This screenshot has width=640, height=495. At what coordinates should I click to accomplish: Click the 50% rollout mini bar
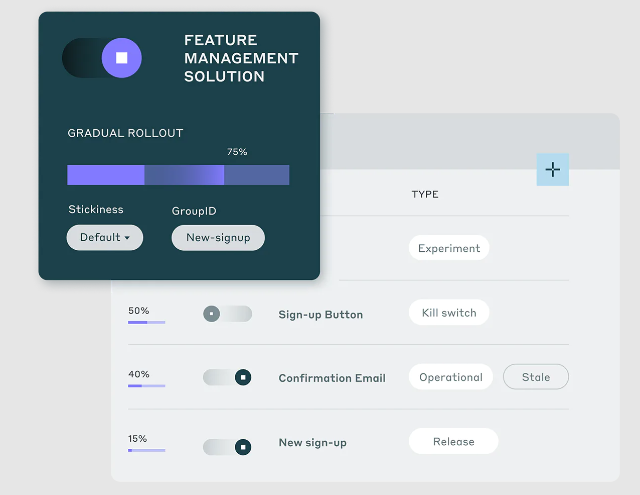147,322
